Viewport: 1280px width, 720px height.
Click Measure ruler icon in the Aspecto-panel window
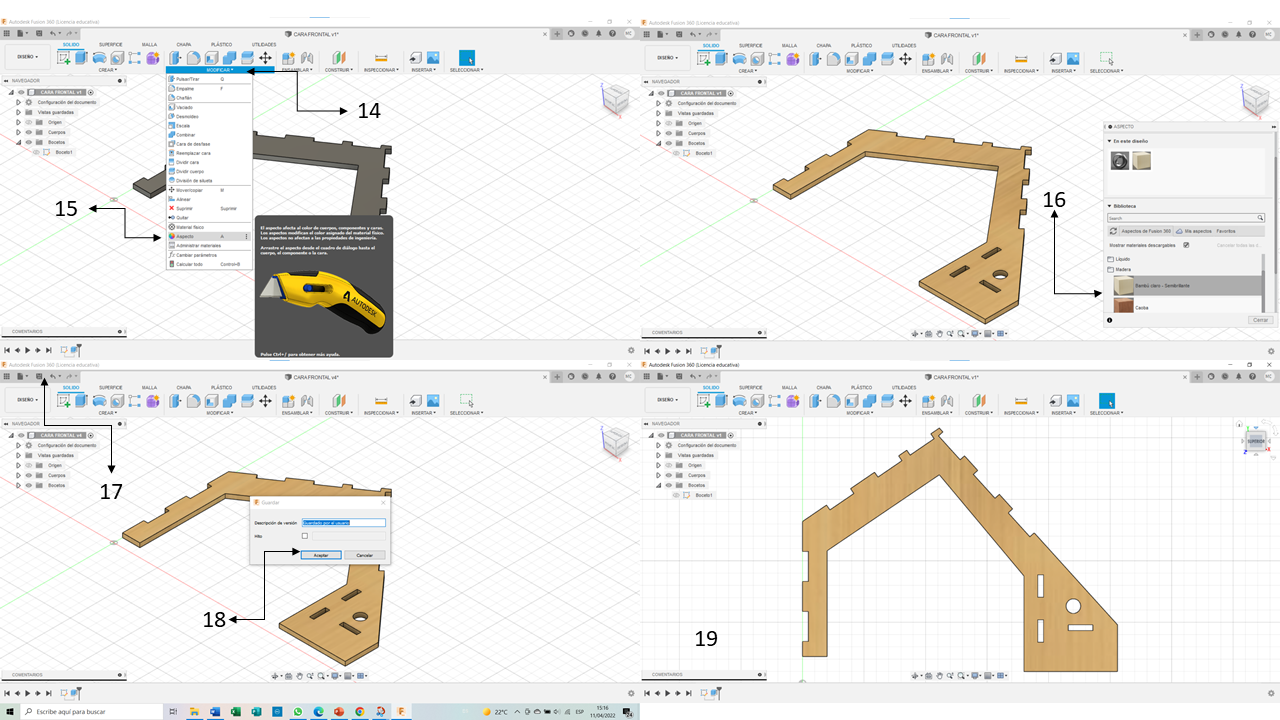tap(1021, 59)
